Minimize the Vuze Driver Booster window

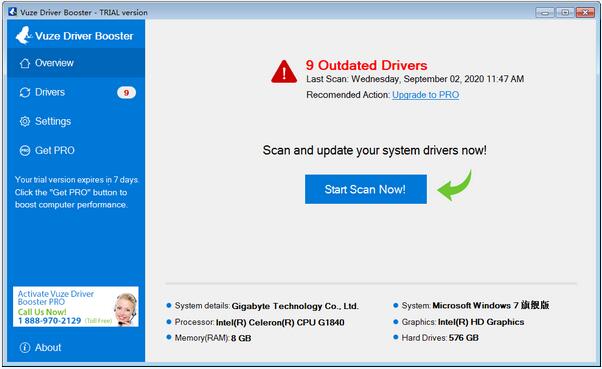[x=545, y=13]
